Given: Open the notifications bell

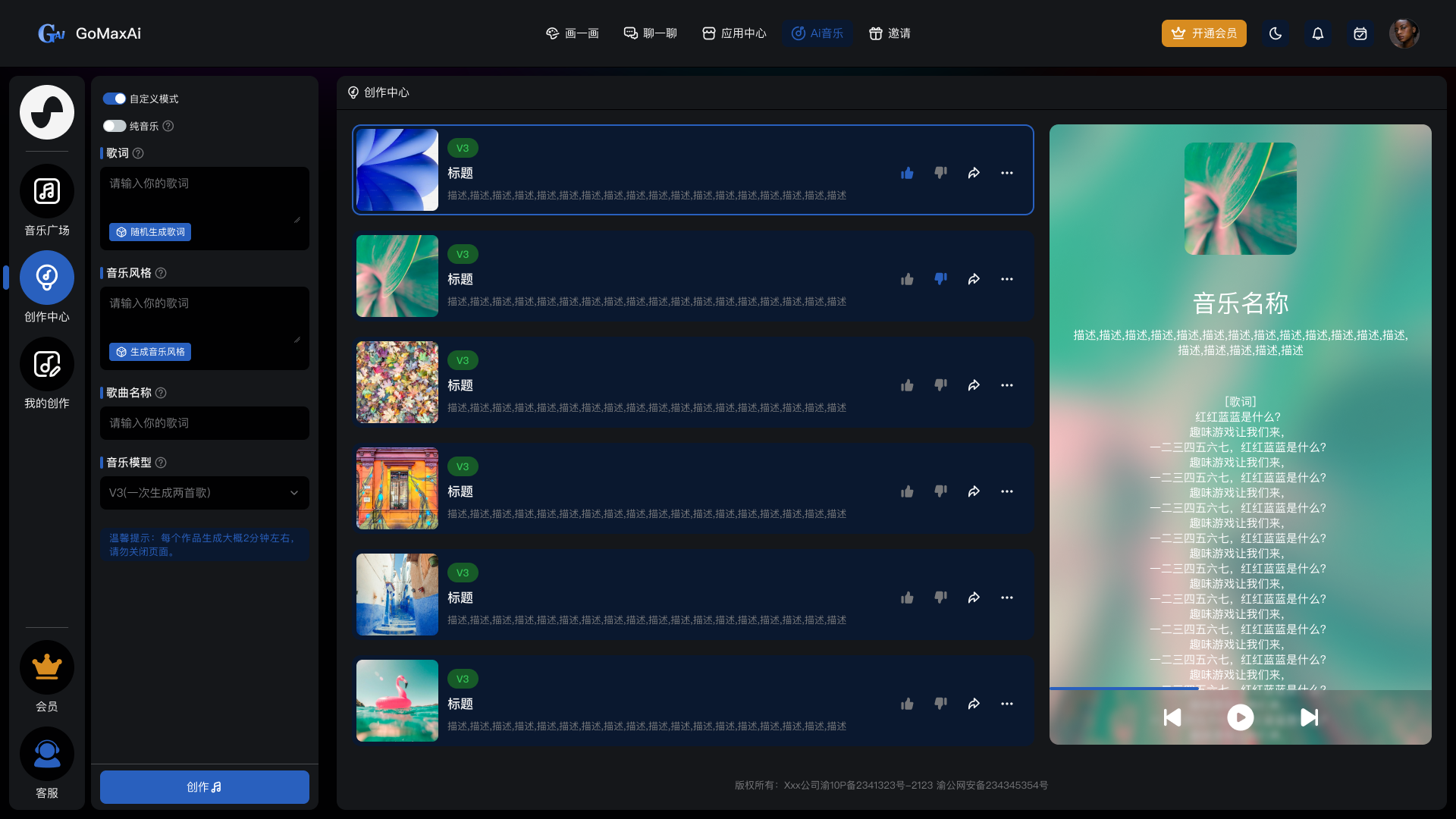Looking at the screenshot, I should point(1318,33).
